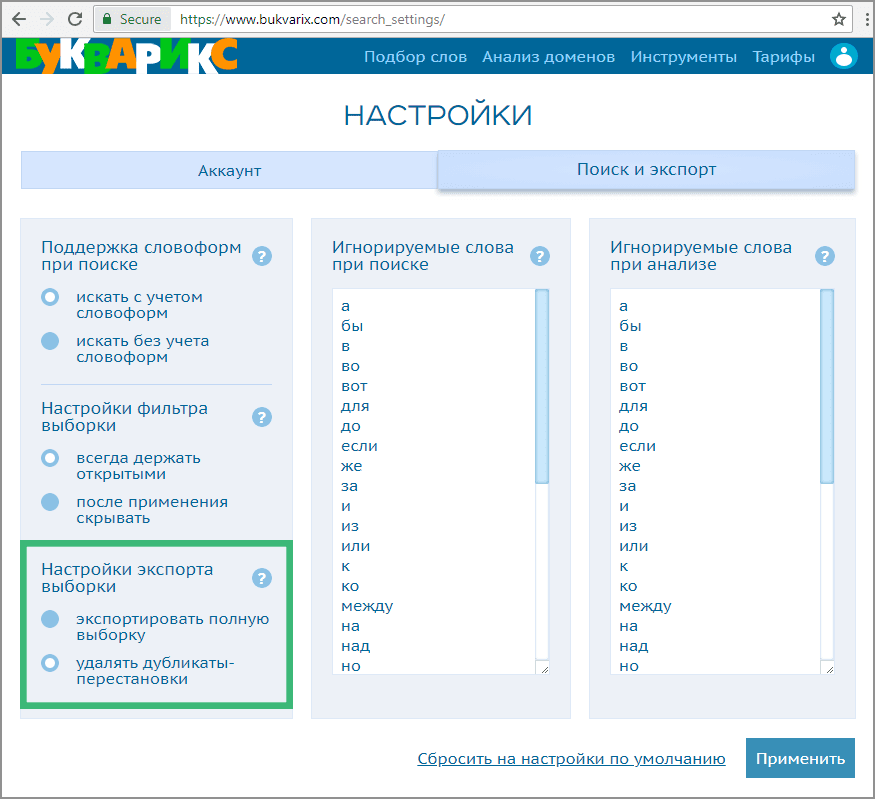Open help for Игнорируемые слова при анализе
This screenshot has height=799, width=875.
824,256
